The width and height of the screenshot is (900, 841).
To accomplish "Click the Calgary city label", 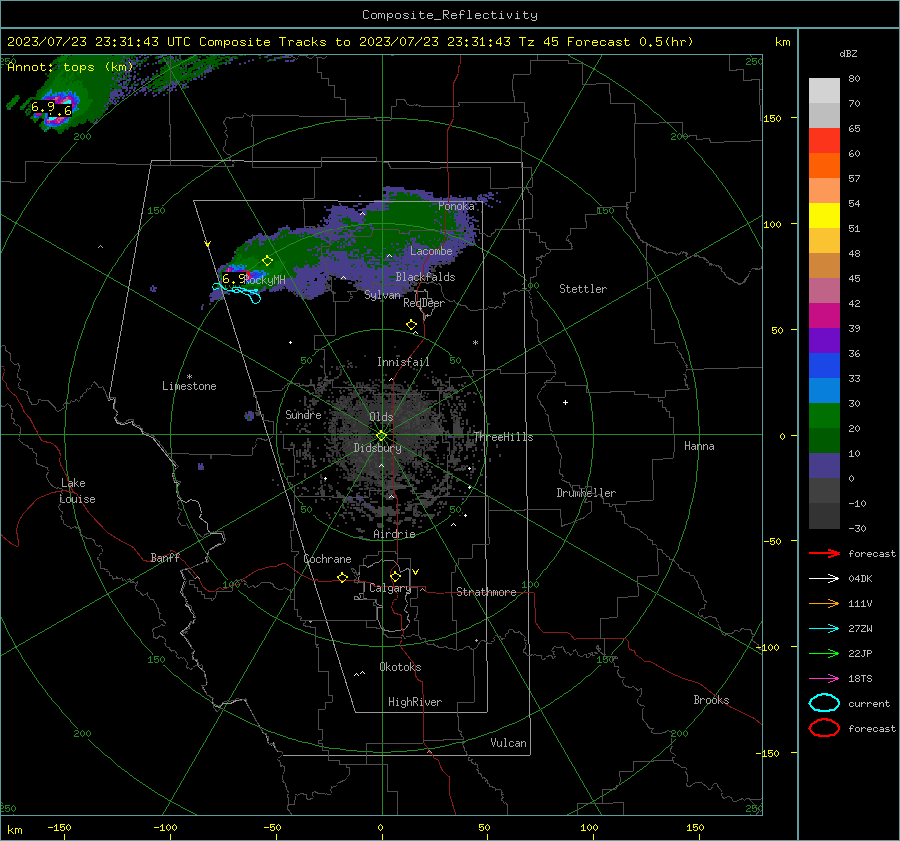I will click(390, 588).
